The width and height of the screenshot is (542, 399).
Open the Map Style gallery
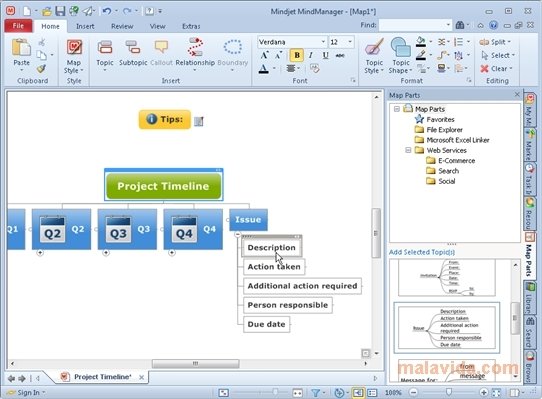74,56
